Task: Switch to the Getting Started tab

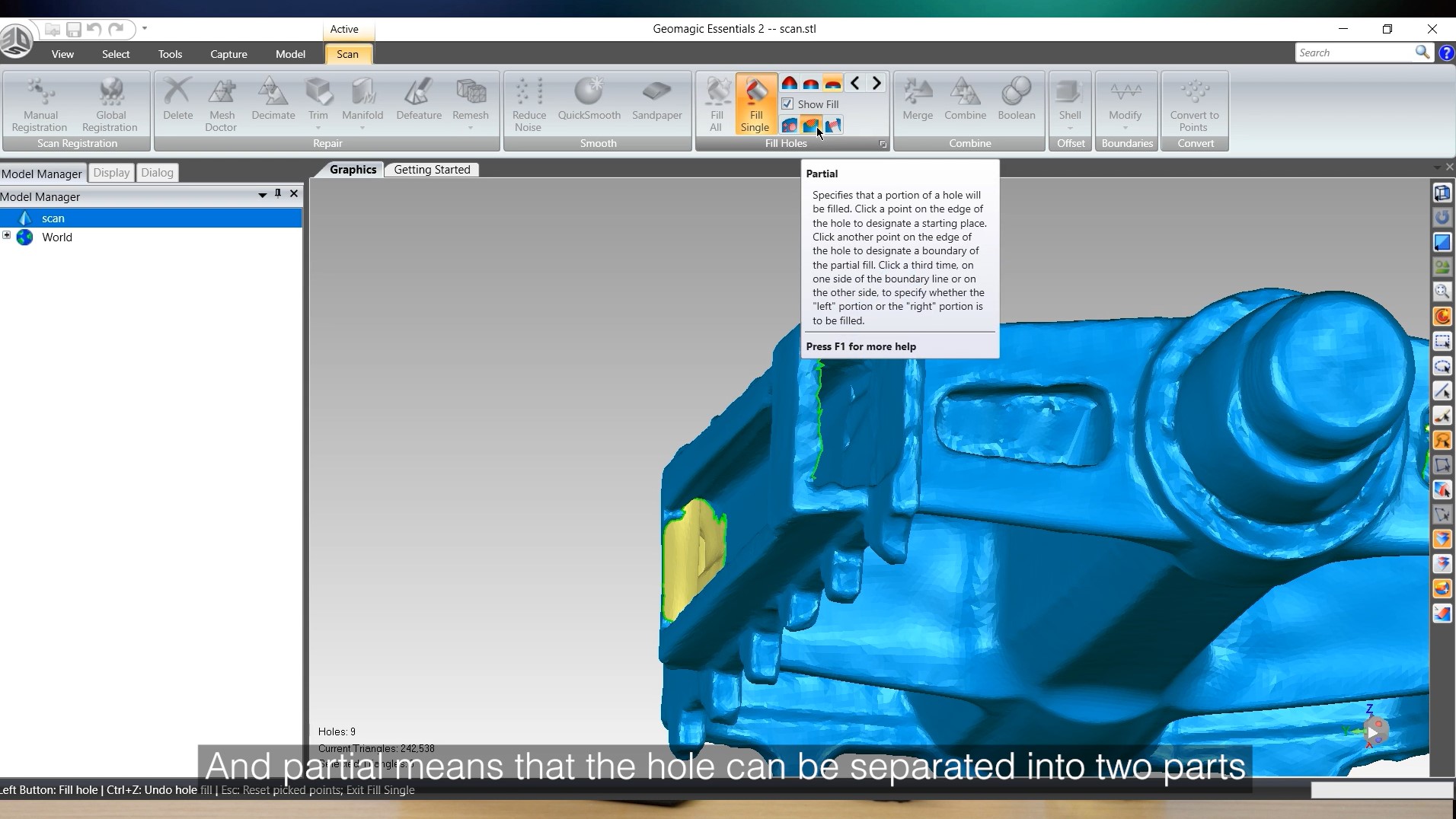Action: point(431,169)
